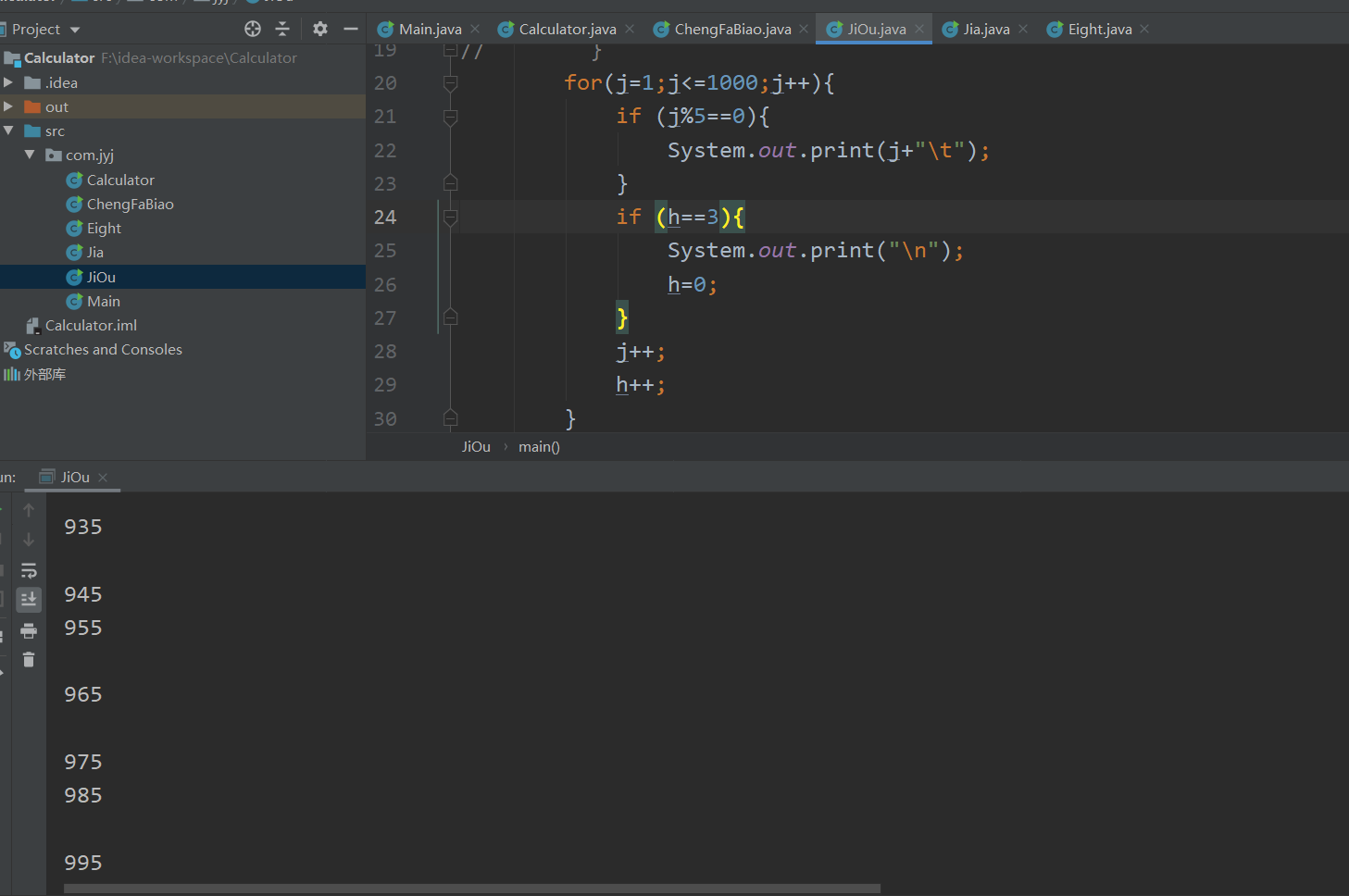Image resolution: width=1349 pixels, height=896 pixels.
Task: Close the ChengFaBiao.java tab
Action: click(x=804, y=30)
